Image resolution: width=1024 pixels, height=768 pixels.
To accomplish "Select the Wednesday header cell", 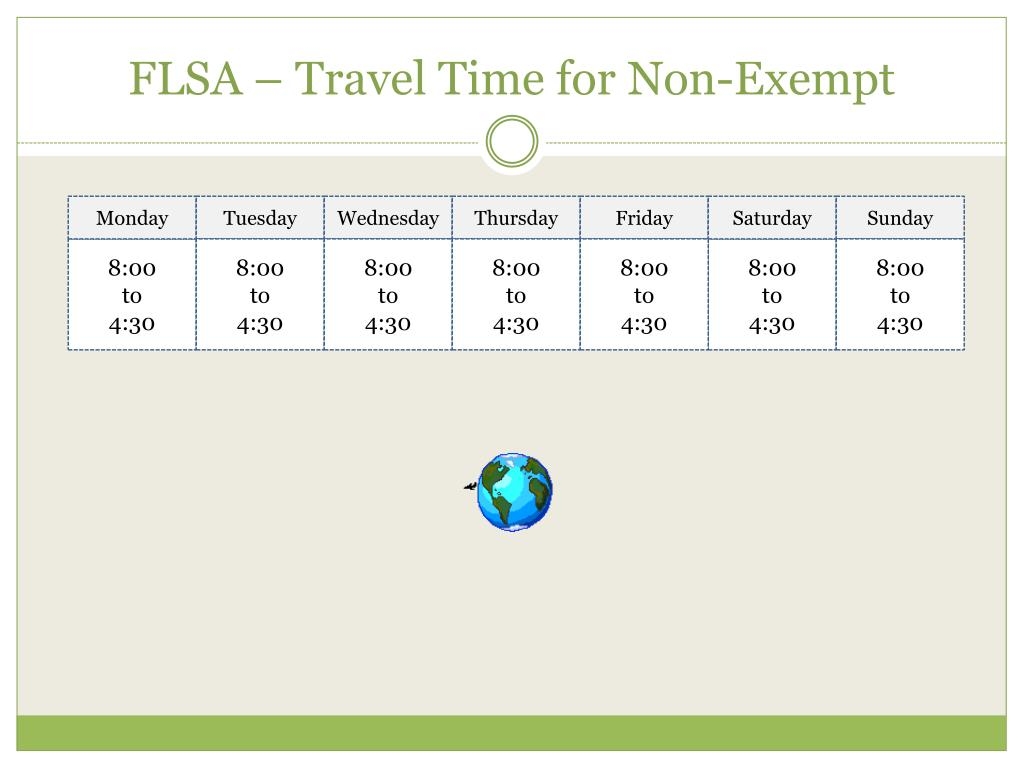I will point(388,217).
